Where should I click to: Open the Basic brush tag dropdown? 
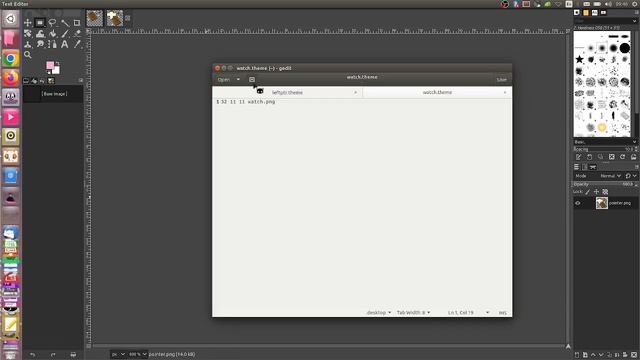[x=605, y=142]
